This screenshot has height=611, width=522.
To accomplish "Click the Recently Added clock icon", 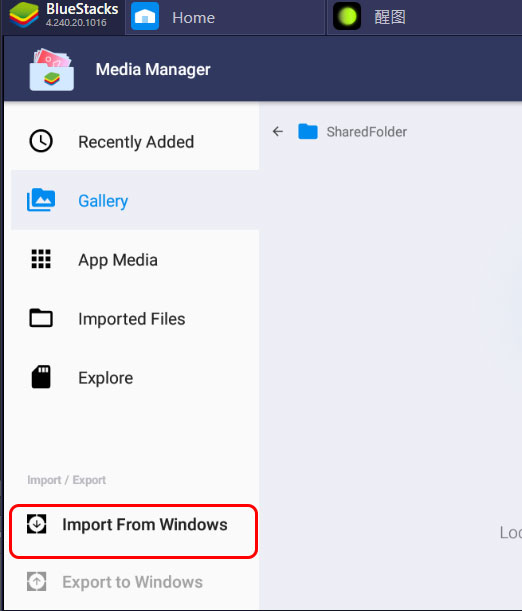I will point(41,141).
